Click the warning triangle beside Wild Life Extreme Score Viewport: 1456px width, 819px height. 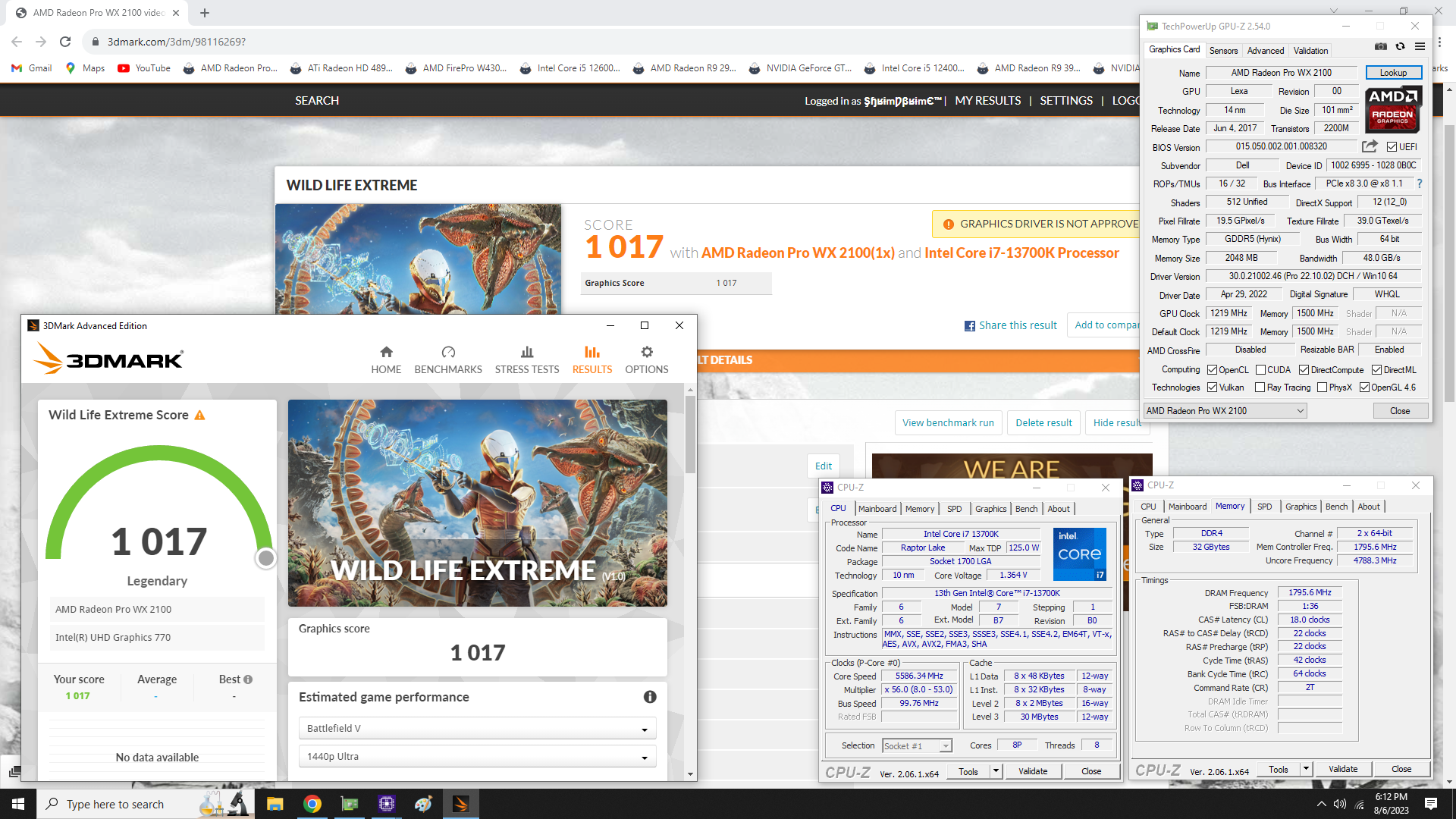tap(199, 416)
